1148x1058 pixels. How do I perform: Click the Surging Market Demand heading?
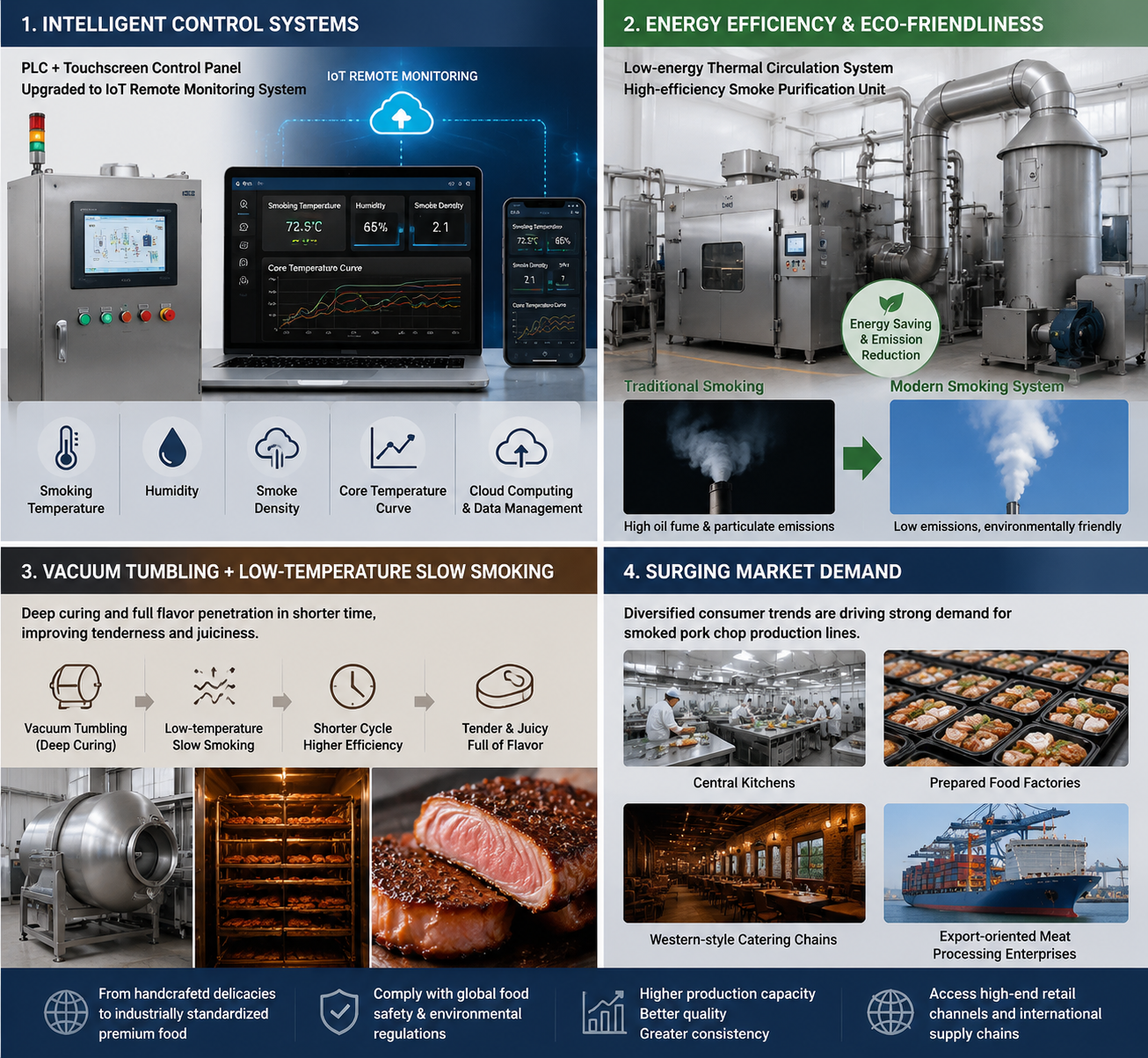(x=762, y=571)
